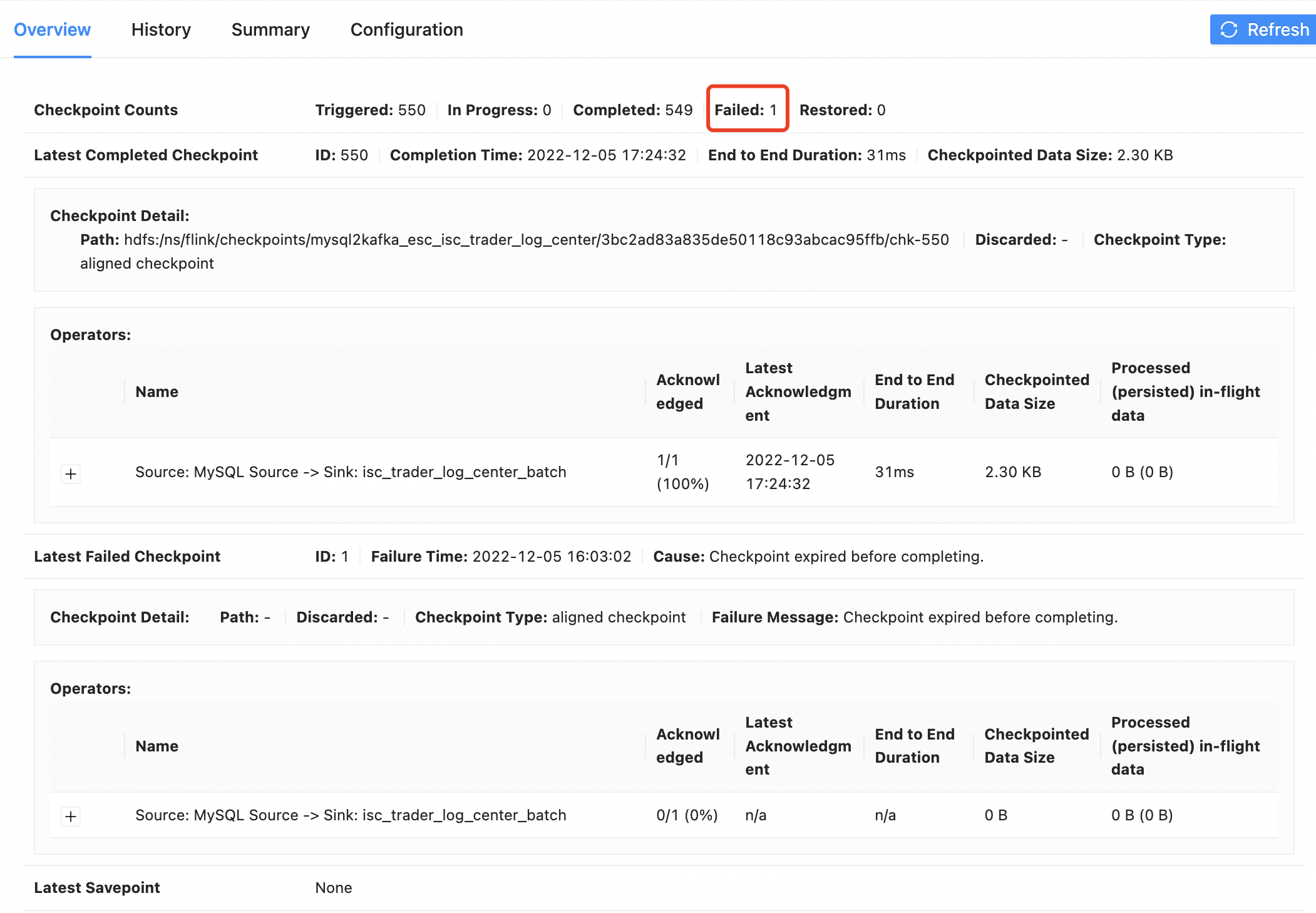Expand operator row in completed checkpoint
This screenshot has width=1316, height=913.
(x=71, y=474)
